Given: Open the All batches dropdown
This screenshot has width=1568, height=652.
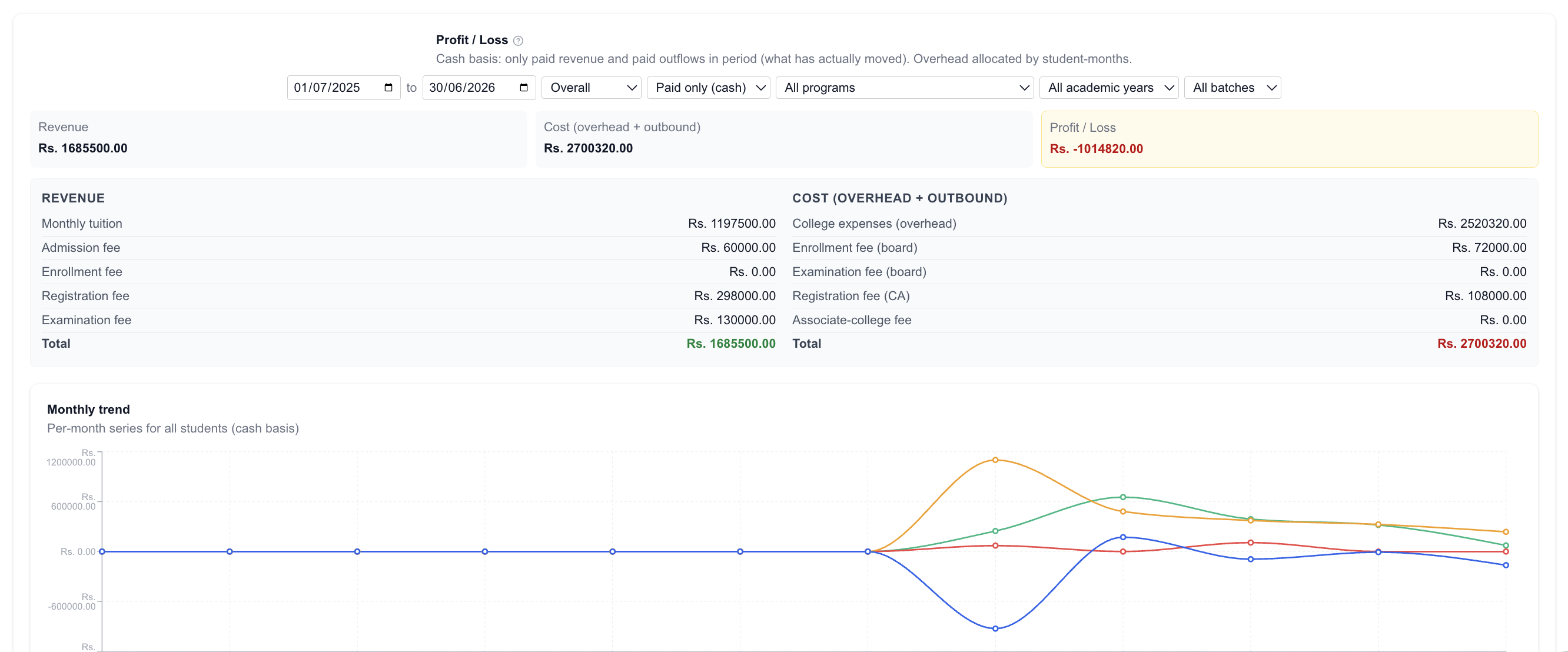Looking at the screenshot, I should [1233, 88].
